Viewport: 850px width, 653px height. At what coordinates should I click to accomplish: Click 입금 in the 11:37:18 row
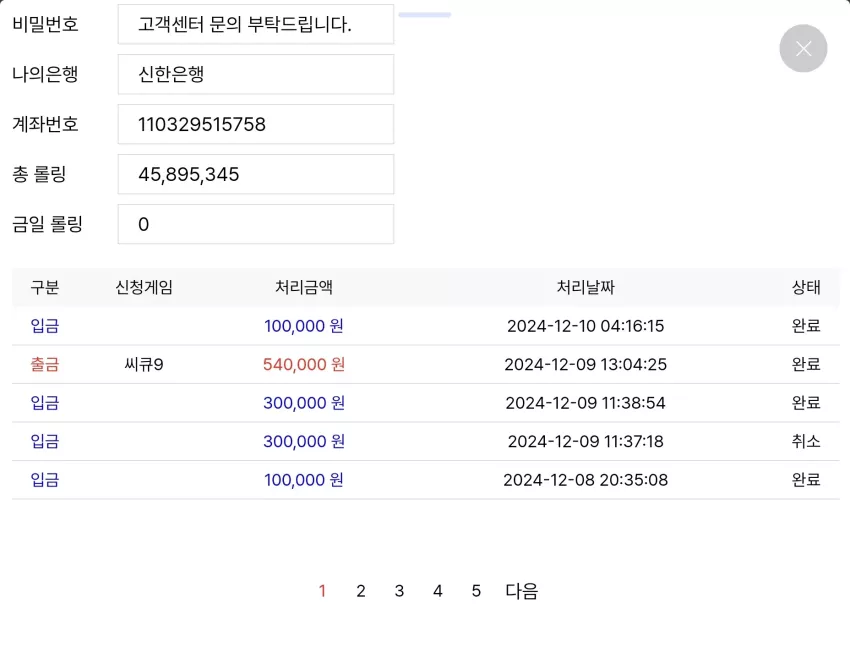(45, 441)
